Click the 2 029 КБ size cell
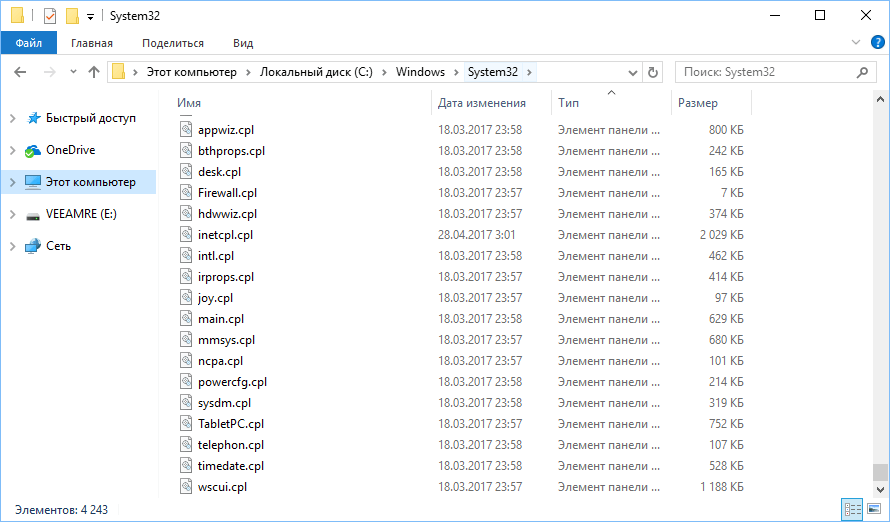890x522 pixels. point(721,235)
